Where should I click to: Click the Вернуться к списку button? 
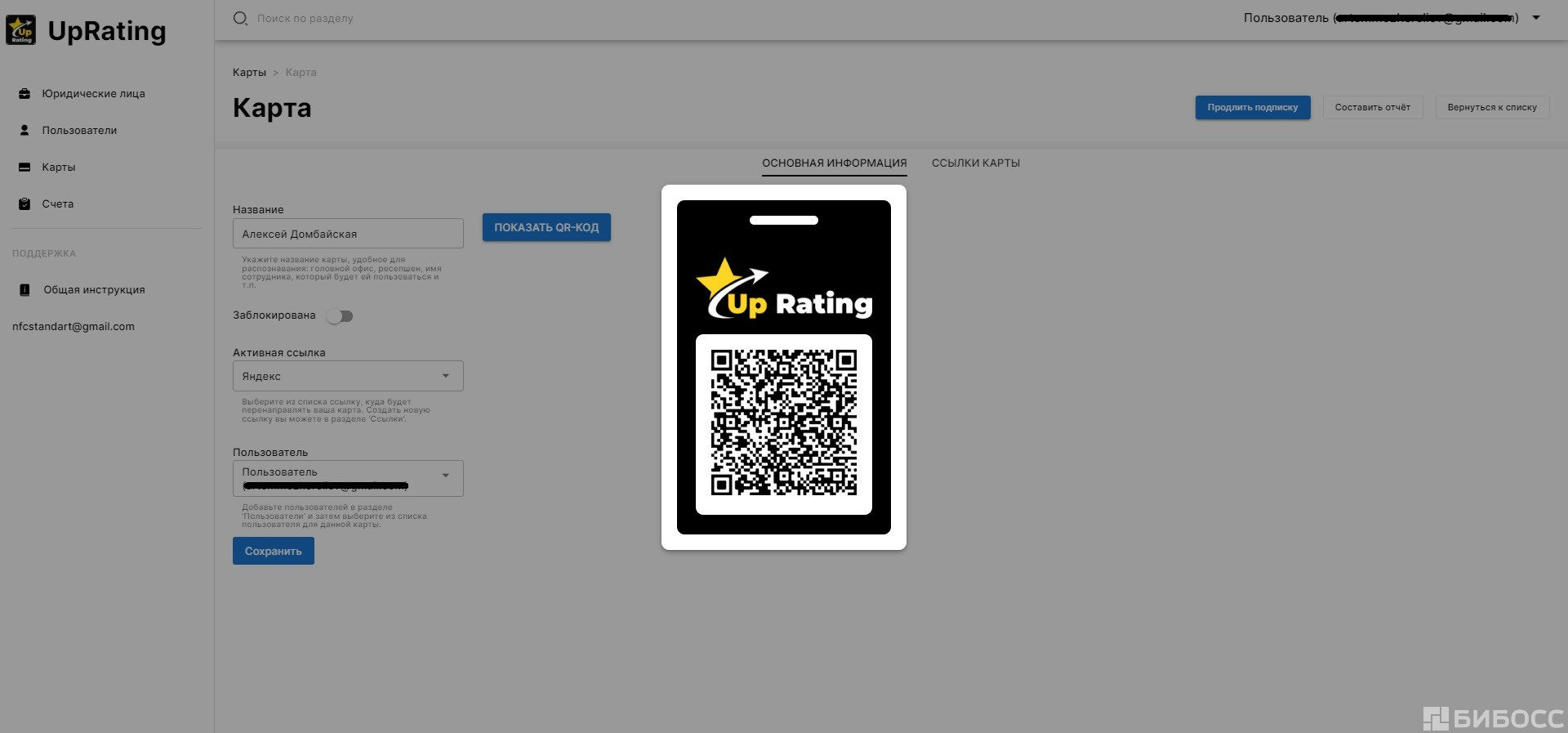tap(1492, 108)
